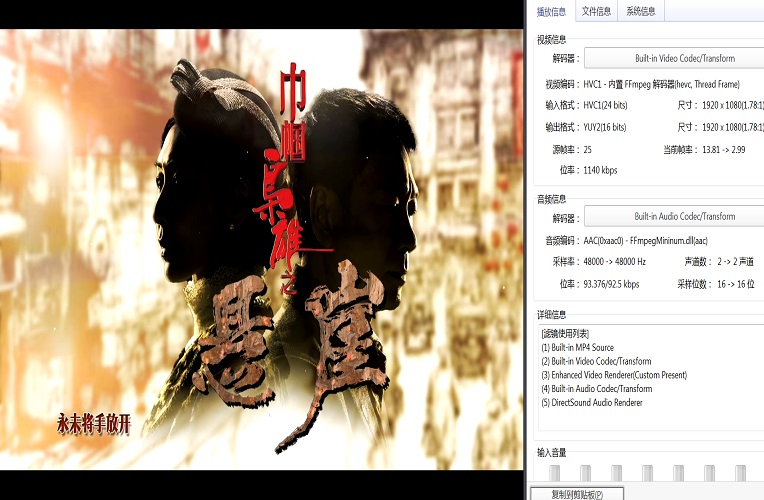This screenshot has height=500, width=764.
Task: Click the [滤镜使用列表] header line
Action: 565,333
